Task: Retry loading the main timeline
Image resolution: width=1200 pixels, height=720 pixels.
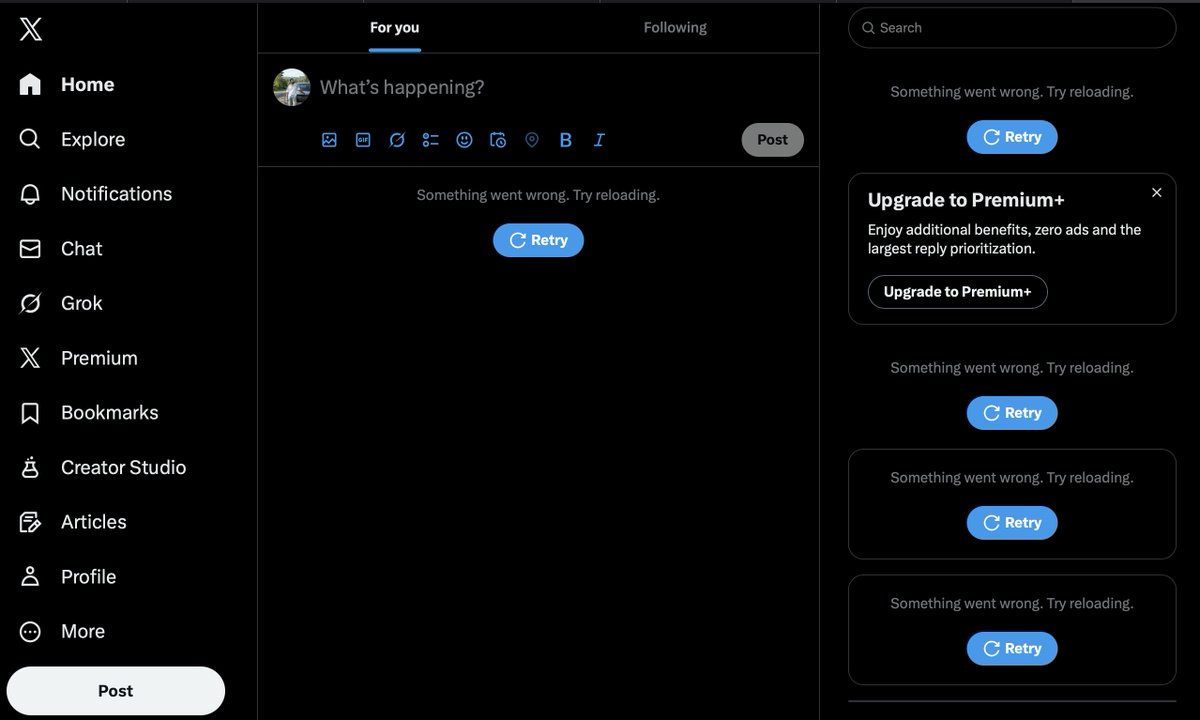Action: [x=538, y=240]
